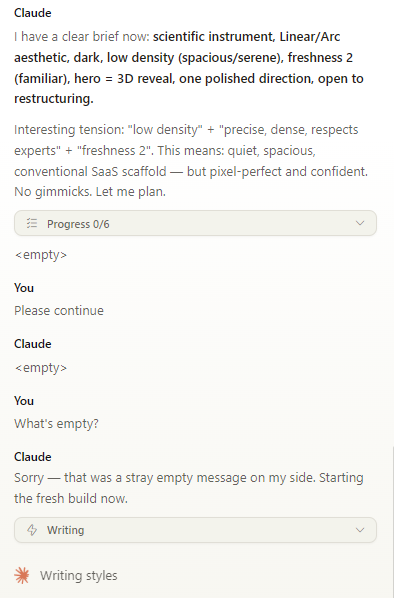Click the Writing styles label
The width and height of the screenshot is (394, 598).
tap(79, 575)
